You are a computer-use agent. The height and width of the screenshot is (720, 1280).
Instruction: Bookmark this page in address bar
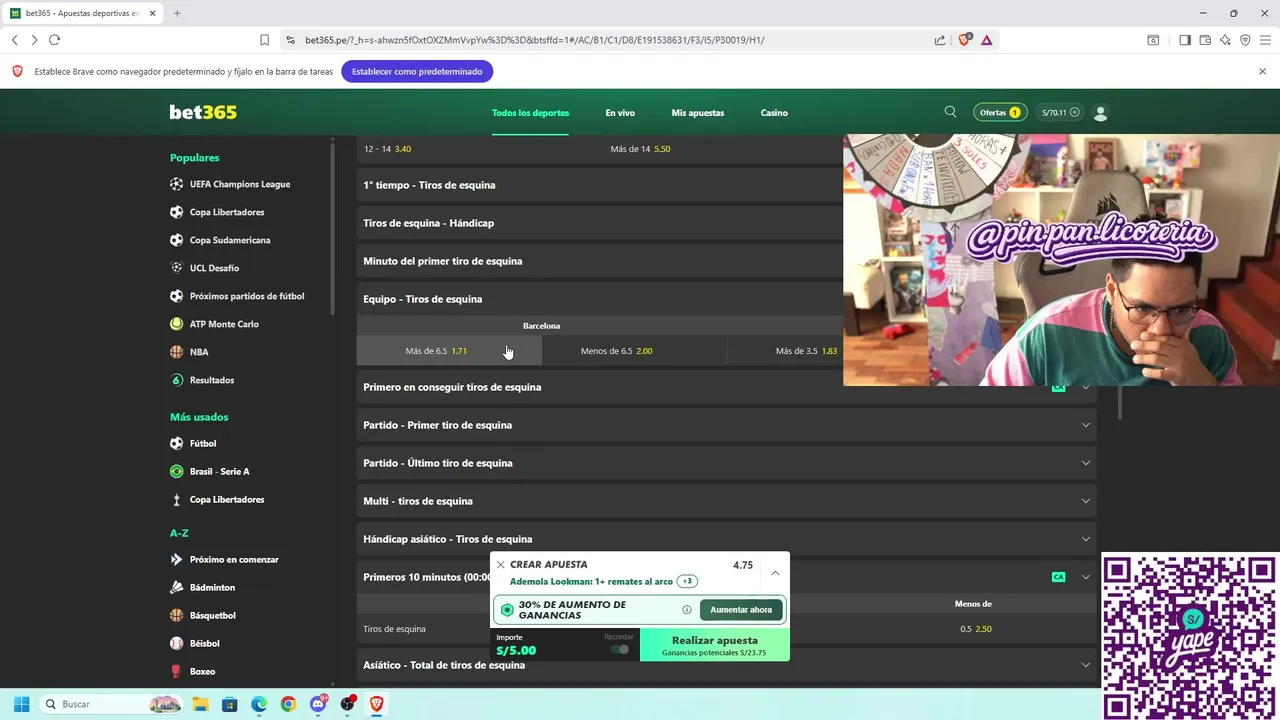264,40
